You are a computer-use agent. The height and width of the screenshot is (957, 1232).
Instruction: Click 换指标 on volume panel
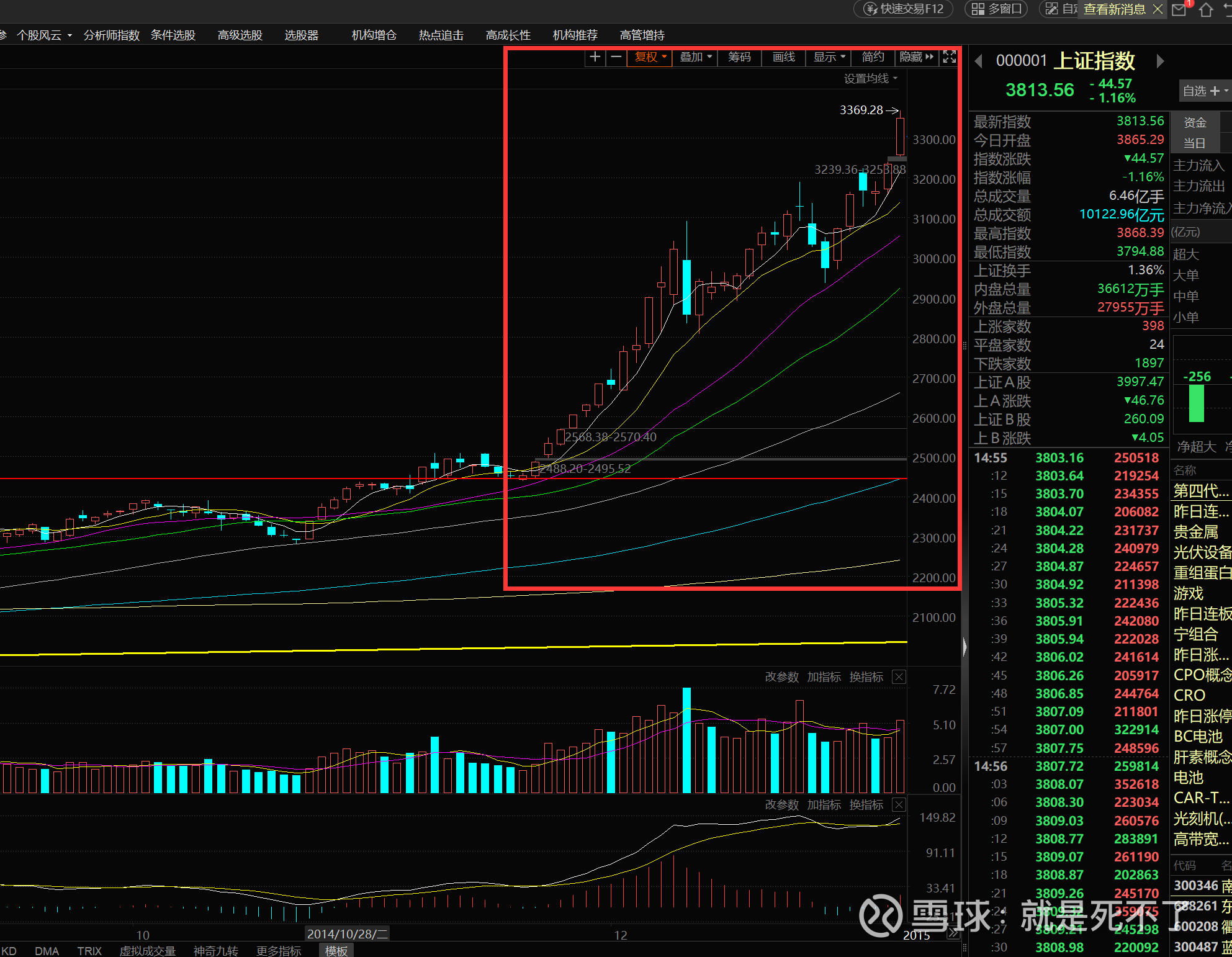click(866, 676)
